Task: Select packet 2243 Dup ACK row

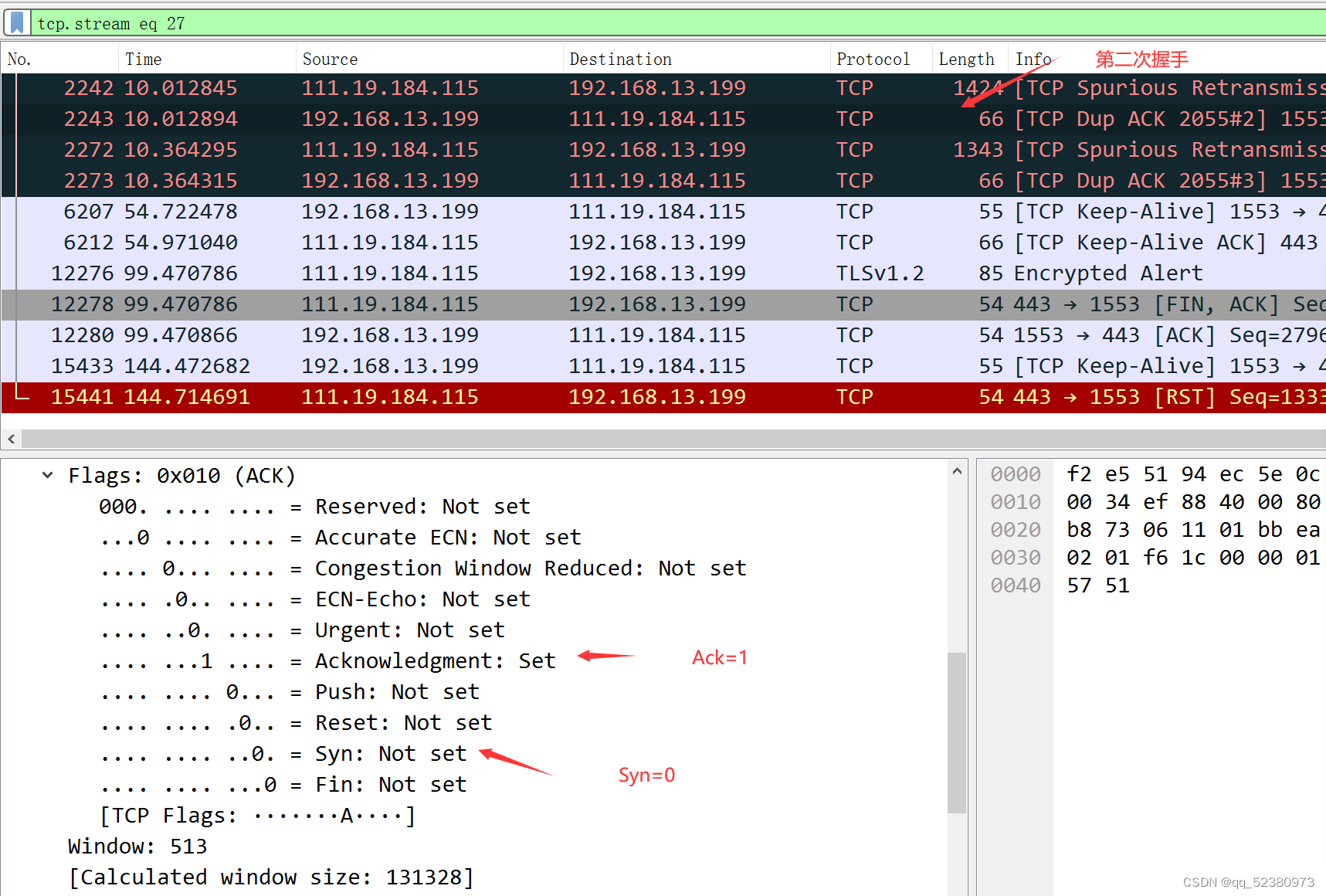Action: coord(663,119)
